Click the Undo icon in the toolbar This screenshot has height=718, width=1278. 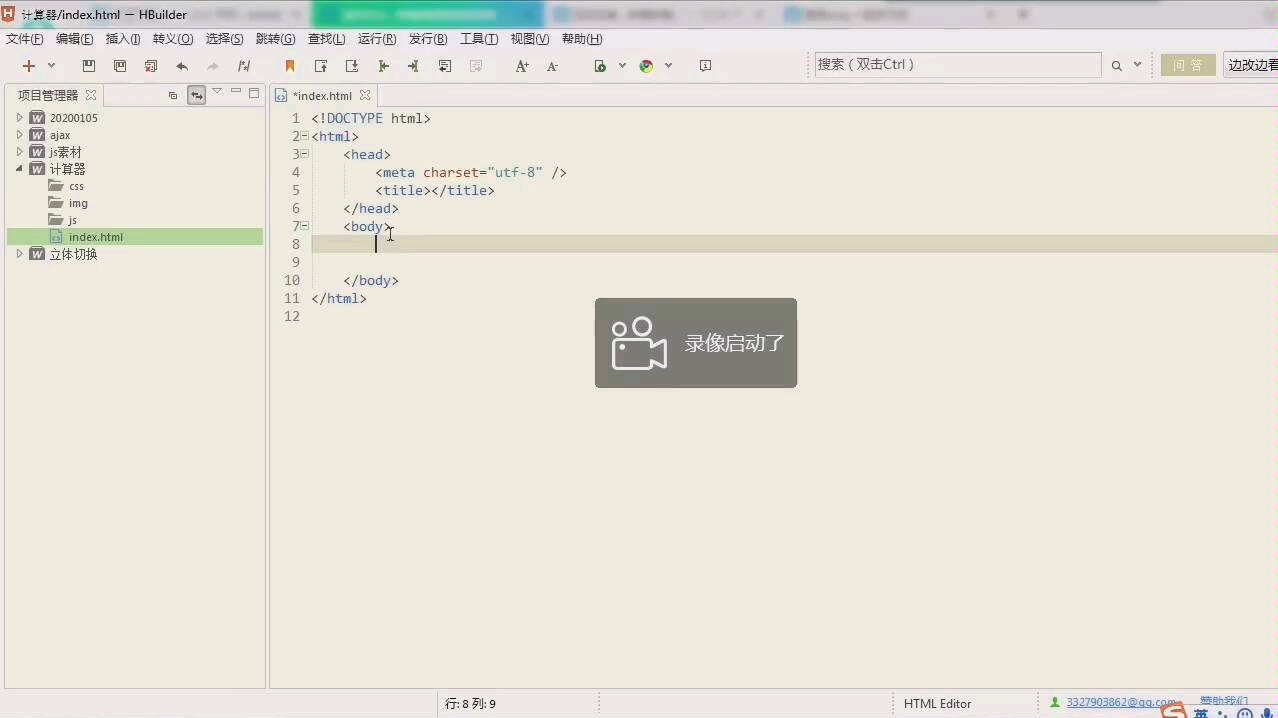pos(182,64)
